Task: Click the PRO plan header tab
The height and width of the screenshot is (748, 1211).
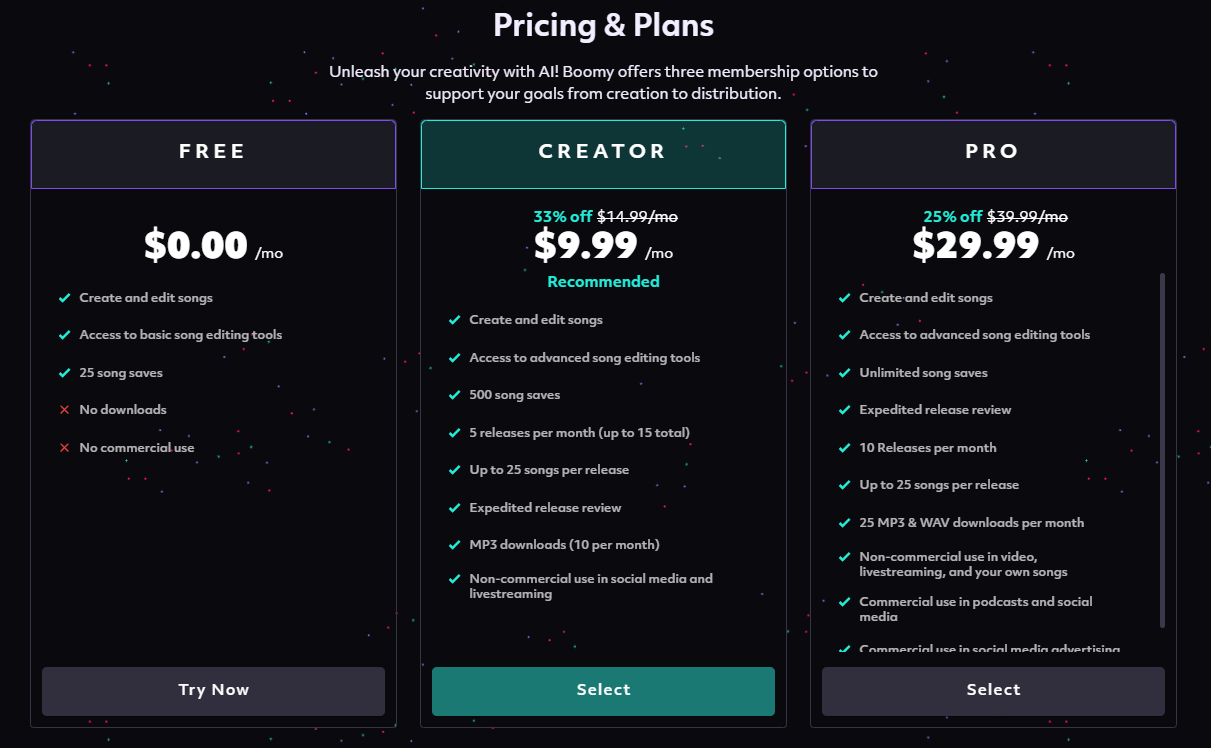Action: click(993, 153)
